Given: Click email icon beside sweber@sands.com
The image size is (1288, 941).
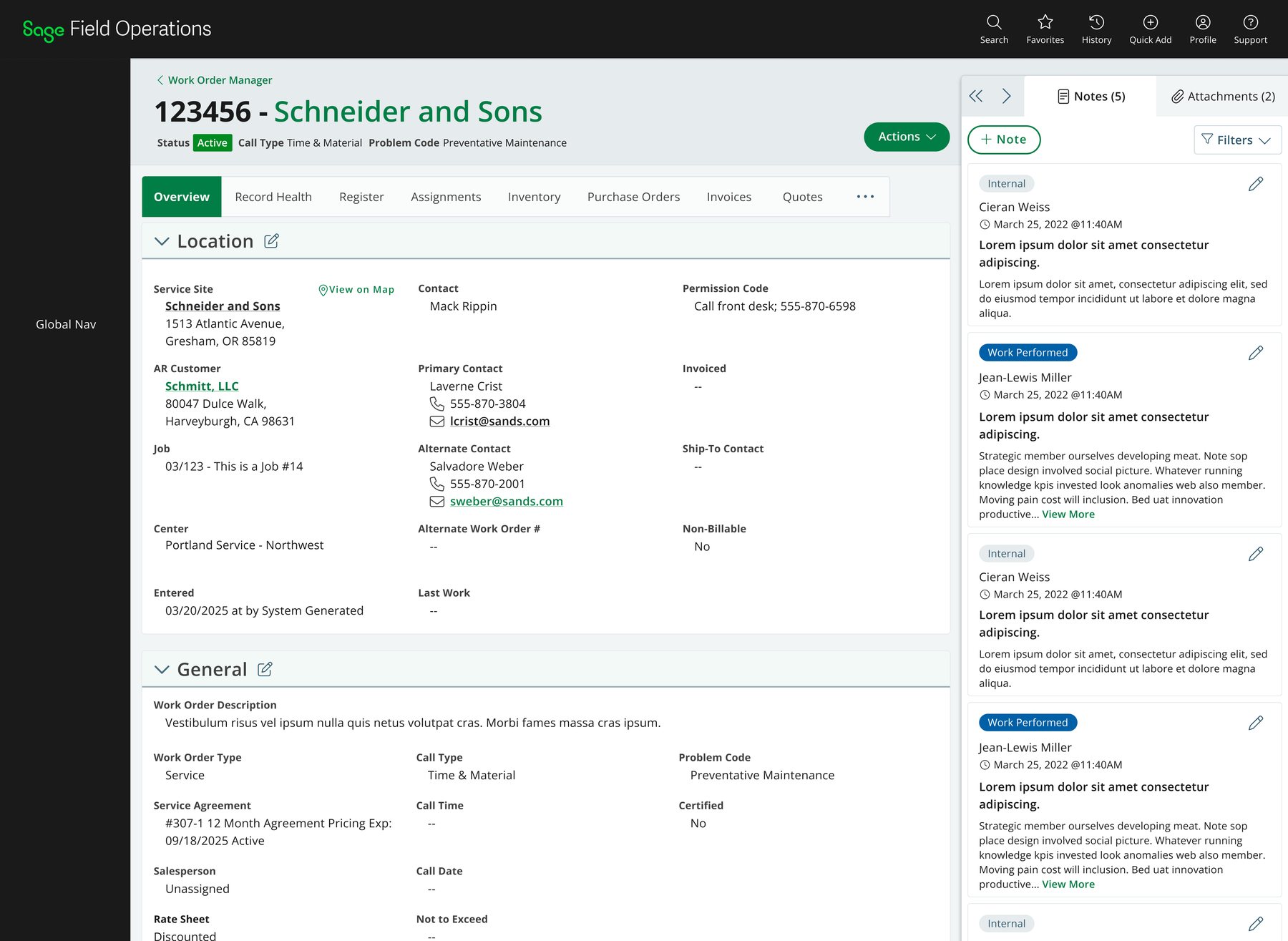Looking at the screenshot, I should click(x=436, y=502).
